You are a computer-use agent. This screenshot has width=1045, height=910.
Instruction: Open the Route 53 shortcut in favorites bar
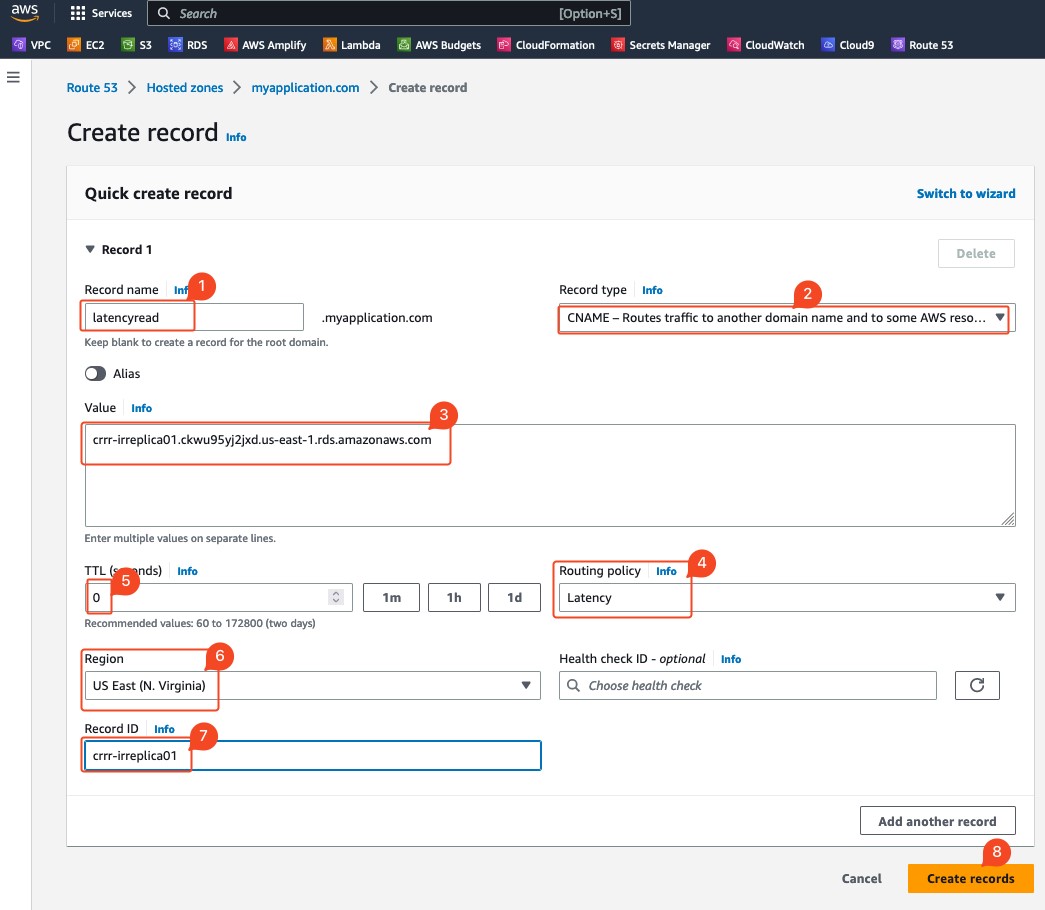[922, 45]
